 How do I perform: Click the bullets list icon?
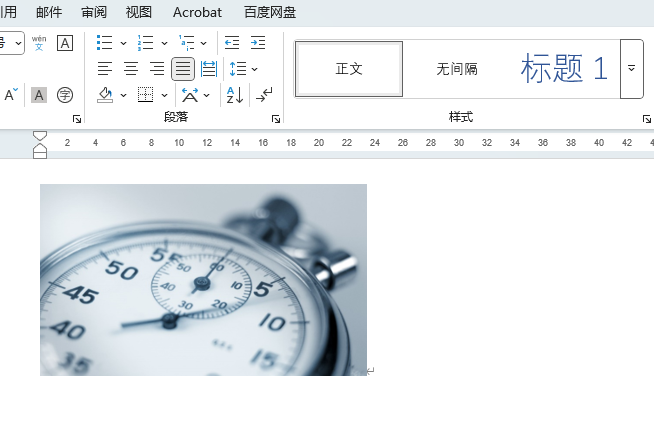click(x=104, y=43)
